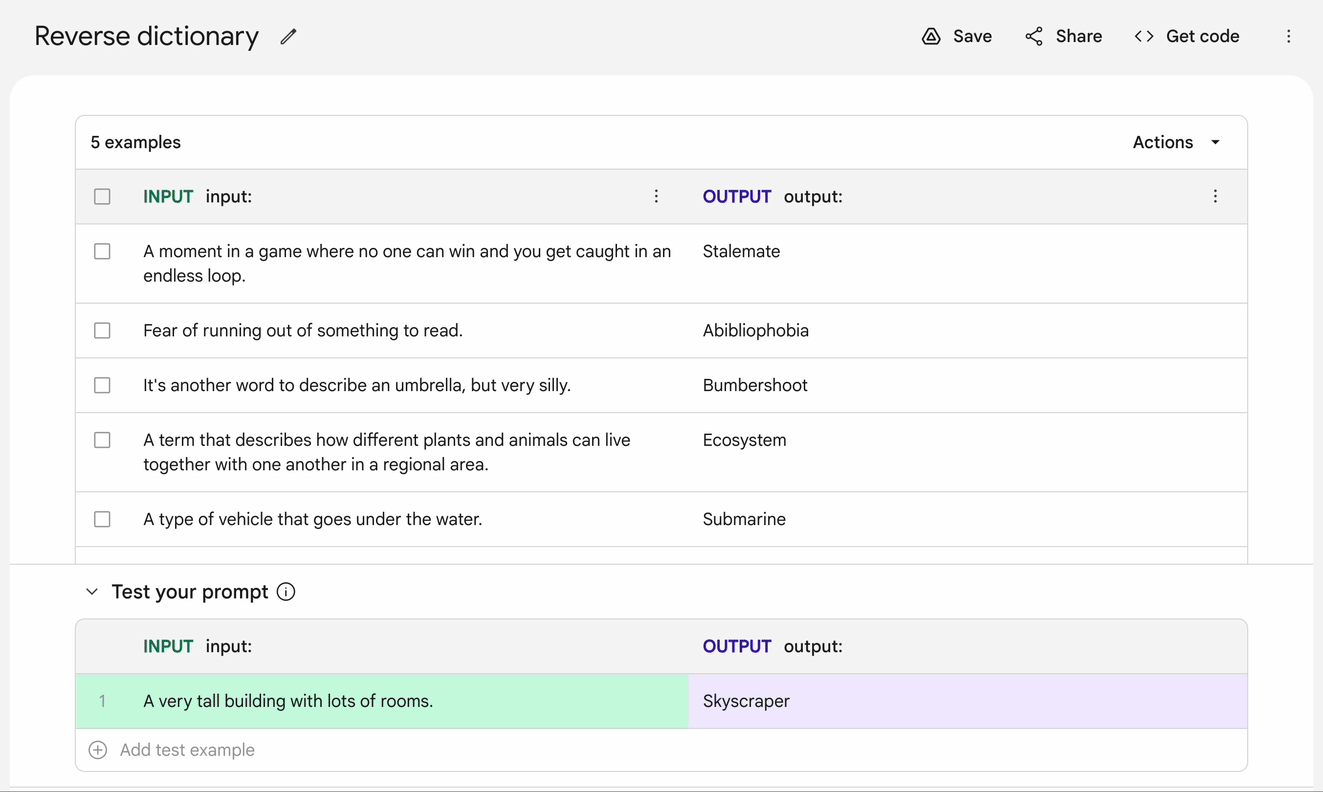Toggle the select-all examples checkbox
The image size is (1323, 792).
click(x=102, y=197)
